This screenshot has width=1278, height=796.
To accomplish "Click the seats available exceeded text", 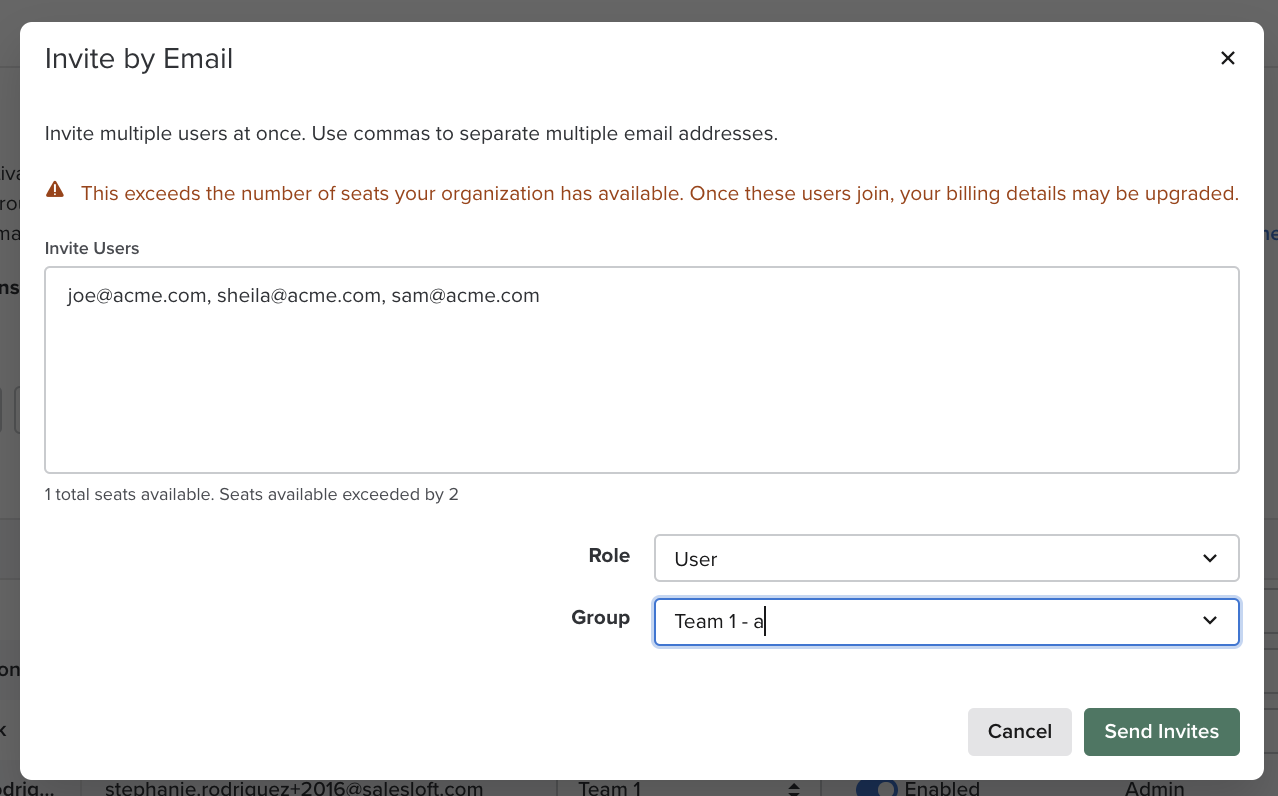I will click(x=252, y=494).
